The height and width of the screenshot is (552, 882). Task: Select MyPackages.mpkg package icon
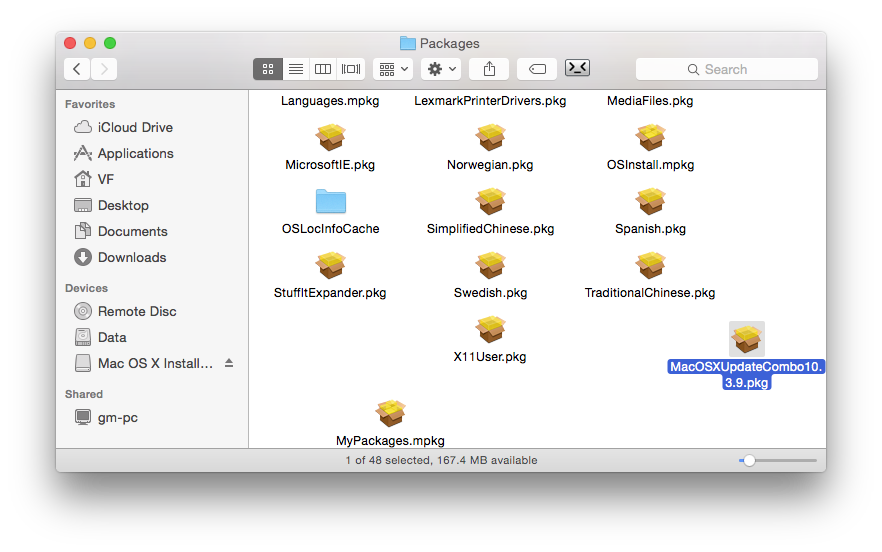coord(390,414)
